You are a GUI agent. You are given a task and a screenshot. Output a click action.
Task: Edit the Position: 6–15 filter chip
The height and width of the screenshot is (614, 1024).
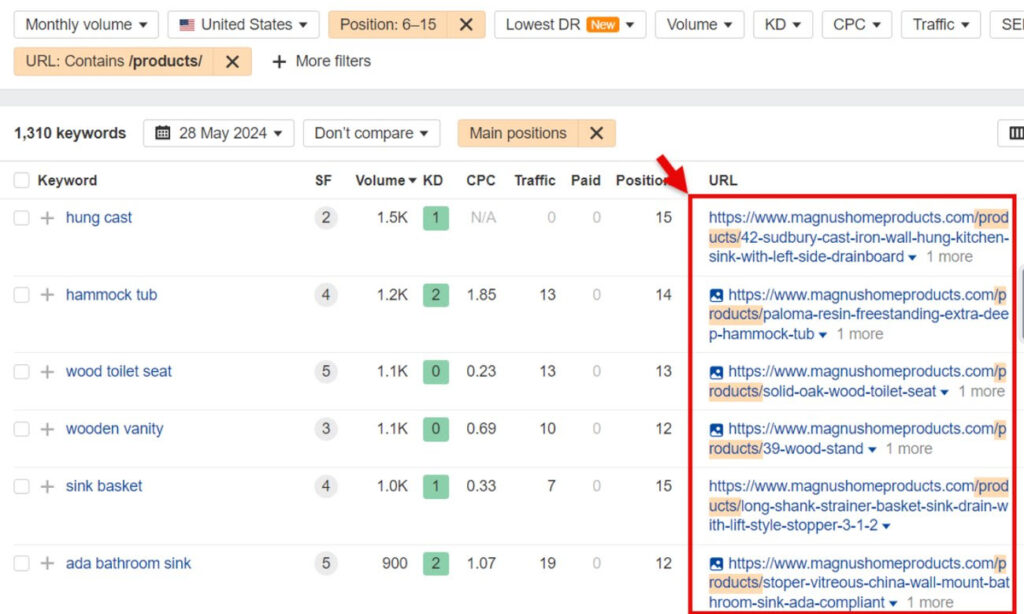(x=388, y=25)
